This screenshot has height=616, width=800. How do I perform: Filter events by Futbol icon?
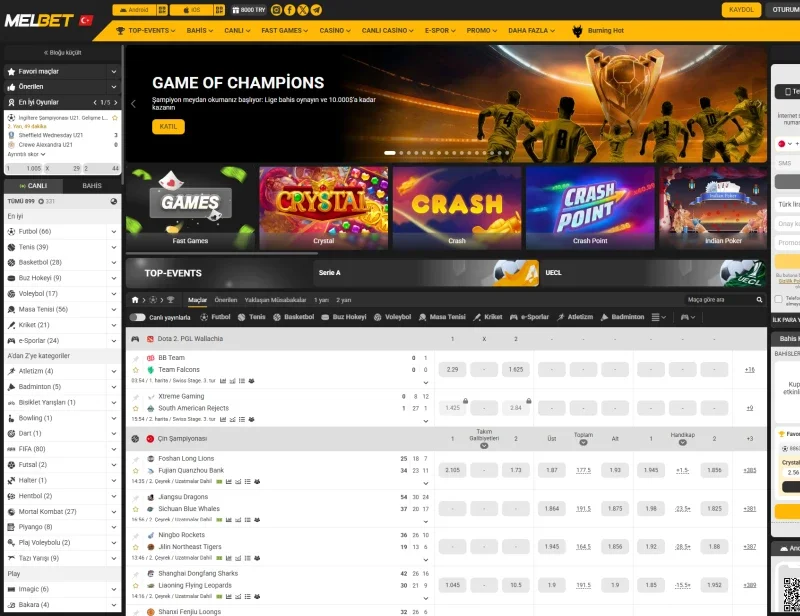[x=204, y=317]
